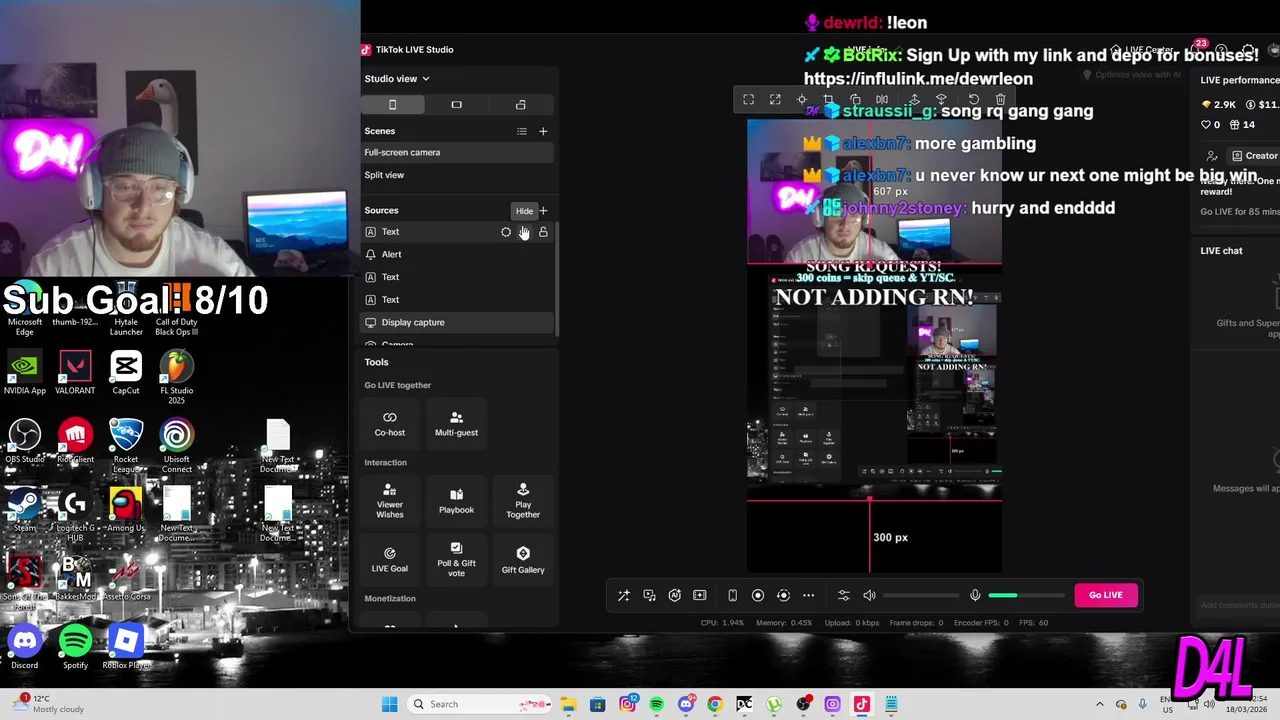
Task: Mute the speaker audio icon
Action: 869,596
